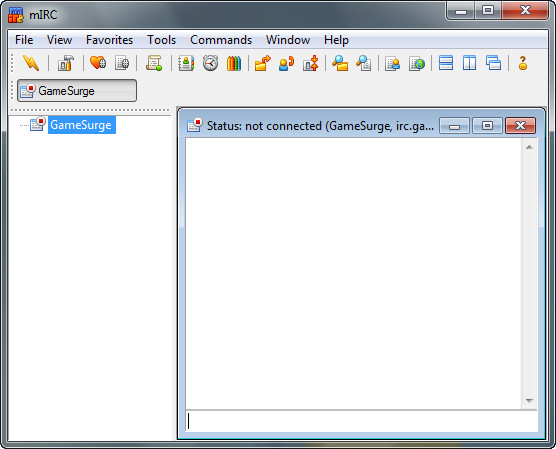Image resolution: width=556 pixels, height=449 pixels.
Task: Minimize the Status window
Action: tap(454, 126)
